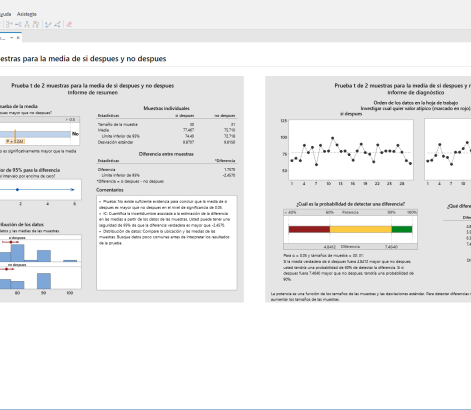Click the green segment of the power bar
The image size is (471, 410).
tap(402, 229)
